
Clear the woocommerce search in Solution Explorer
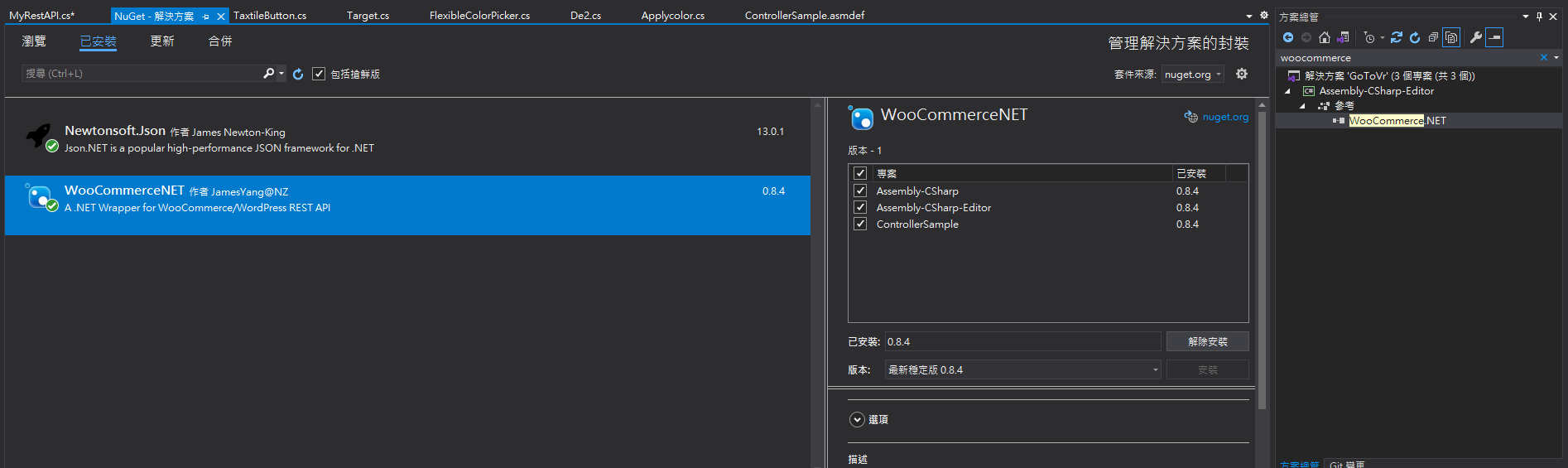(x=1543, y=58)
